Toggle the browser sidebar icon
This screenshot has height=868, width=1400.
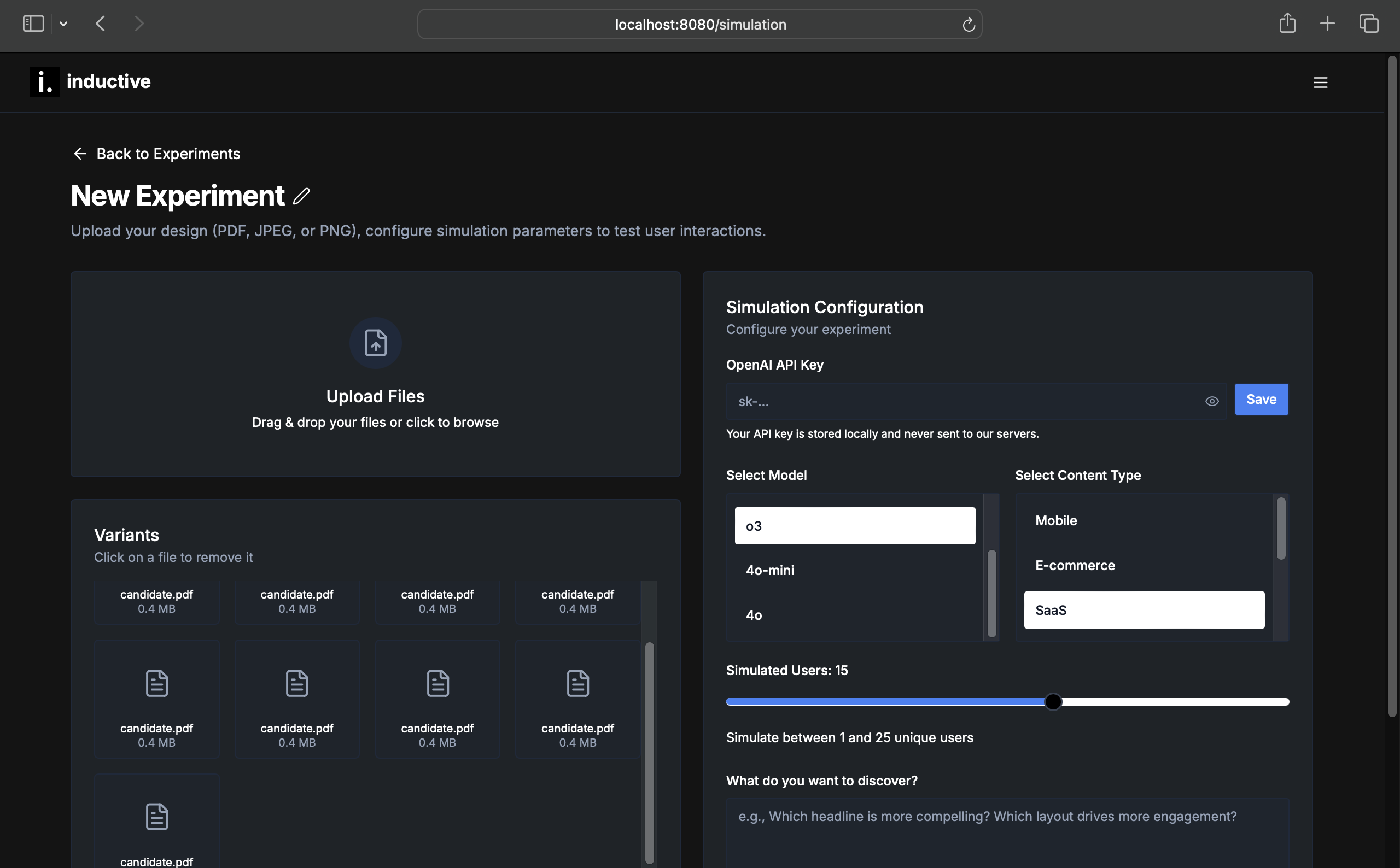[33, 24]
